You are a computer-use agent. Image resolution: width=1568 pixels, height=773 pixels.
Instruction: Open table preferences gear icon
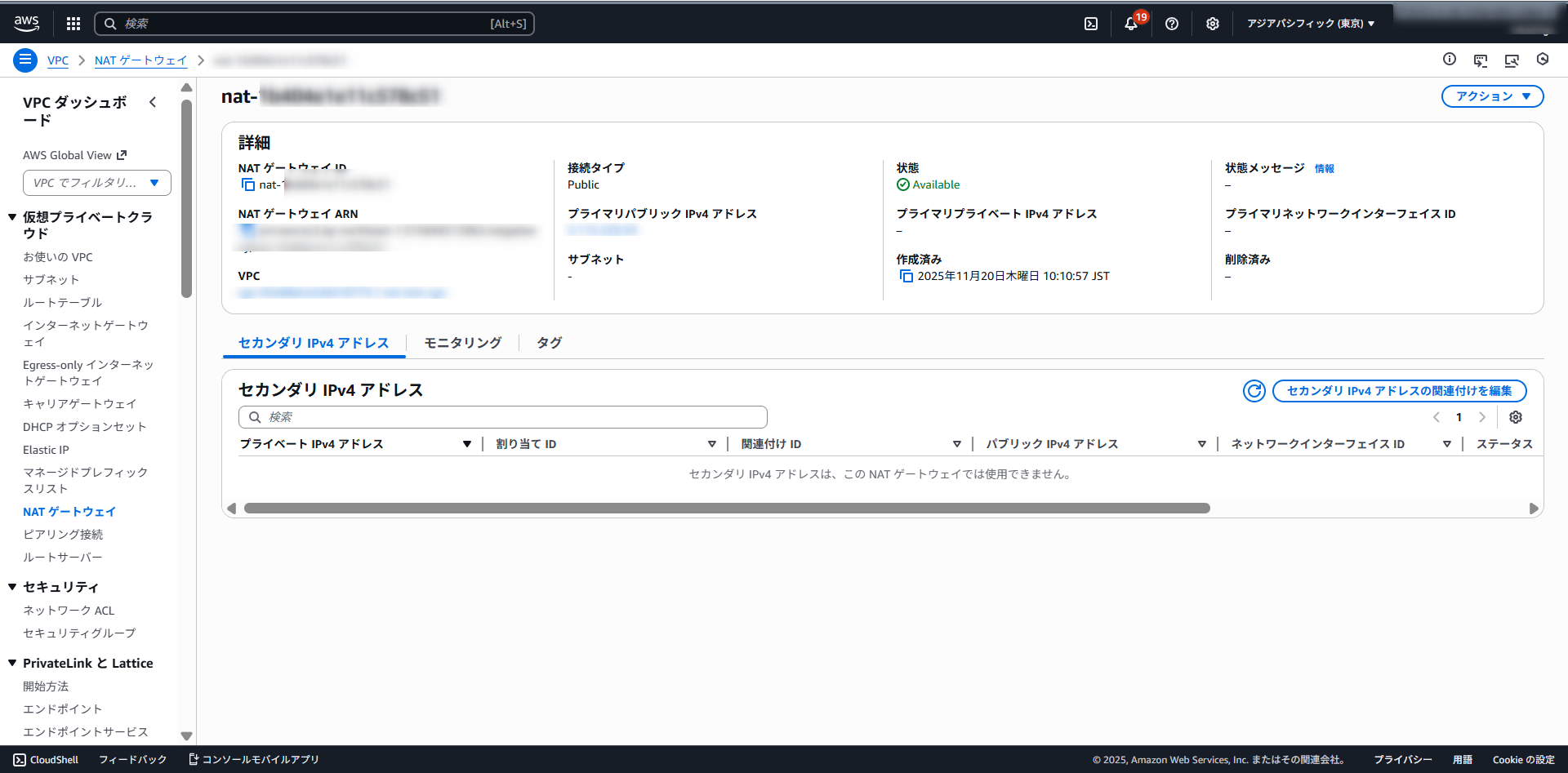click(1516, 417)
